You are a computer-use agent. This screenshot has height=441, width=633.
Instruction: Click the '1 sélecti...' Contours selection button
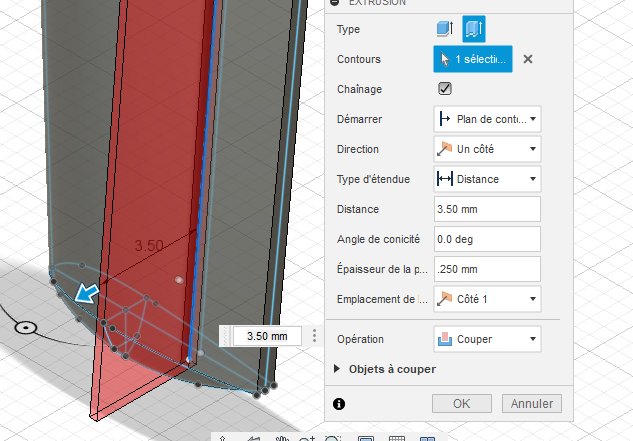tap(473, 59)
